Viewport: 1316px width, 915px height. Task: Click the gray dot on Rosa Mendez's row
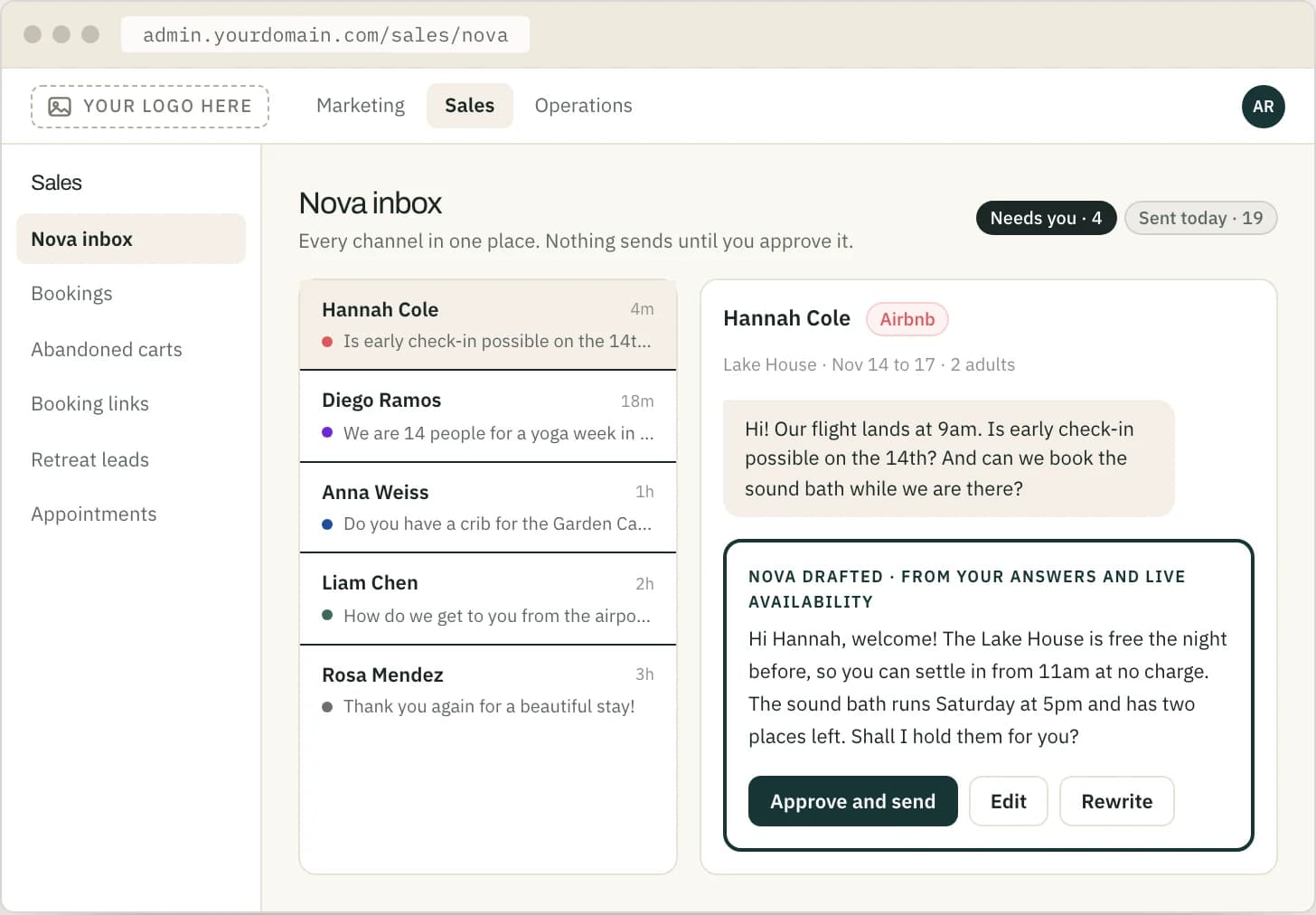pyautogui.click(x=327, y=707)
